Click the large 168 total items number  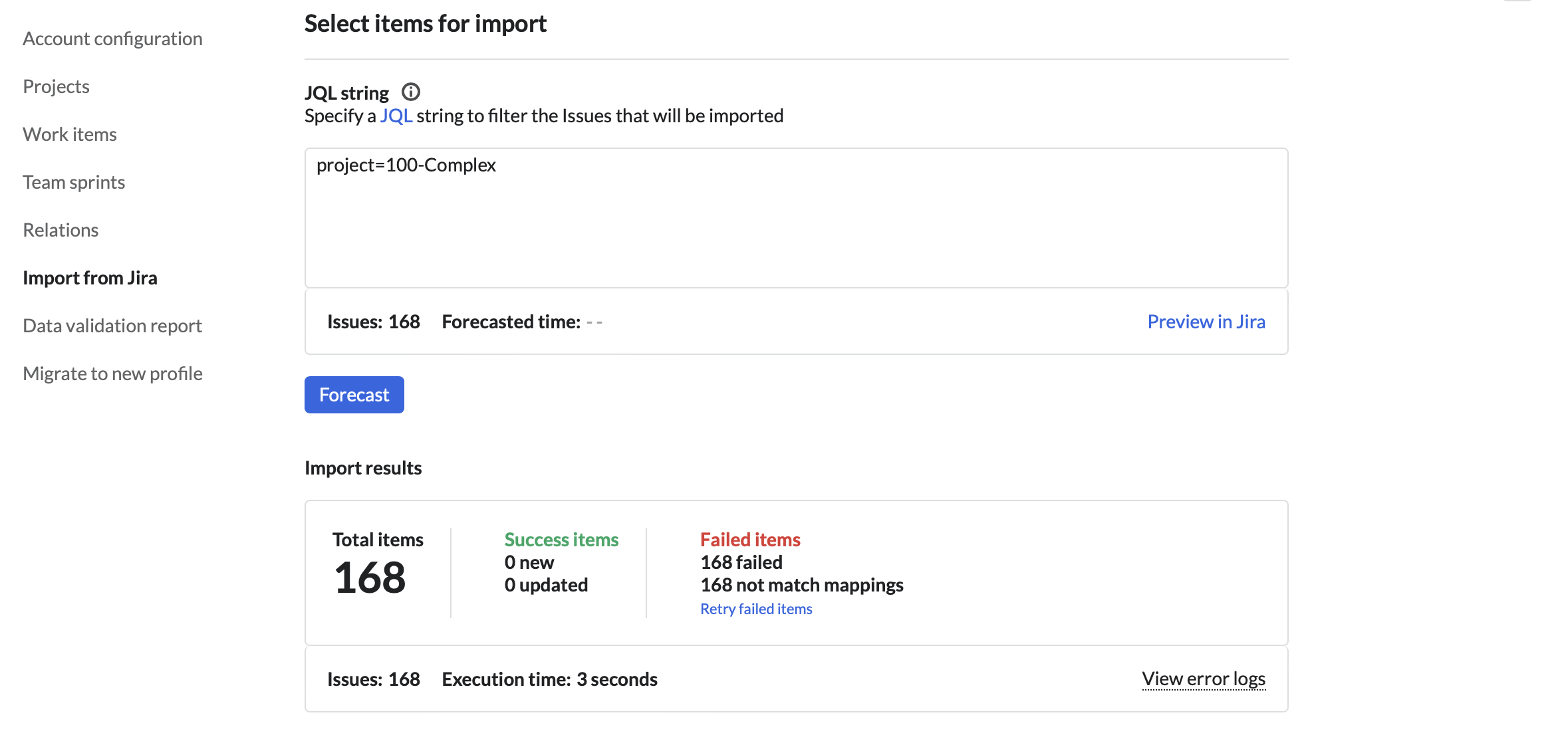click(x=370, y=577)
